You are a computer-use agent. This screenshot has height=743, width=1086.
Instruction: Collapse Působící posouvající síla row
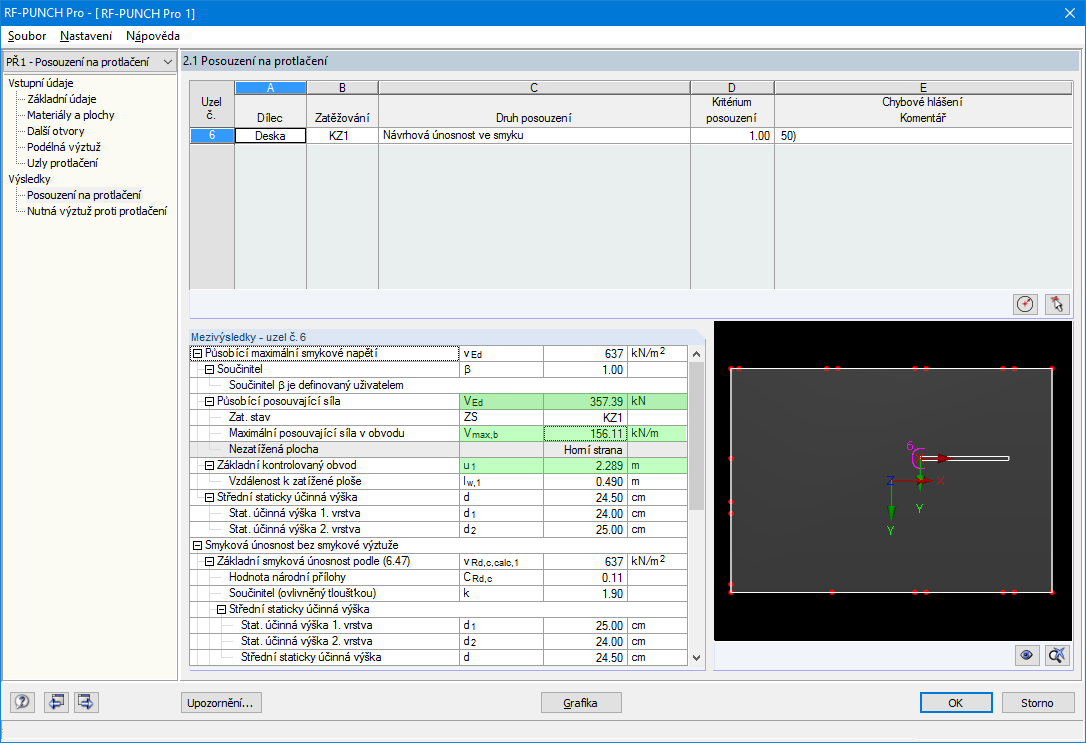pos(209,402)
